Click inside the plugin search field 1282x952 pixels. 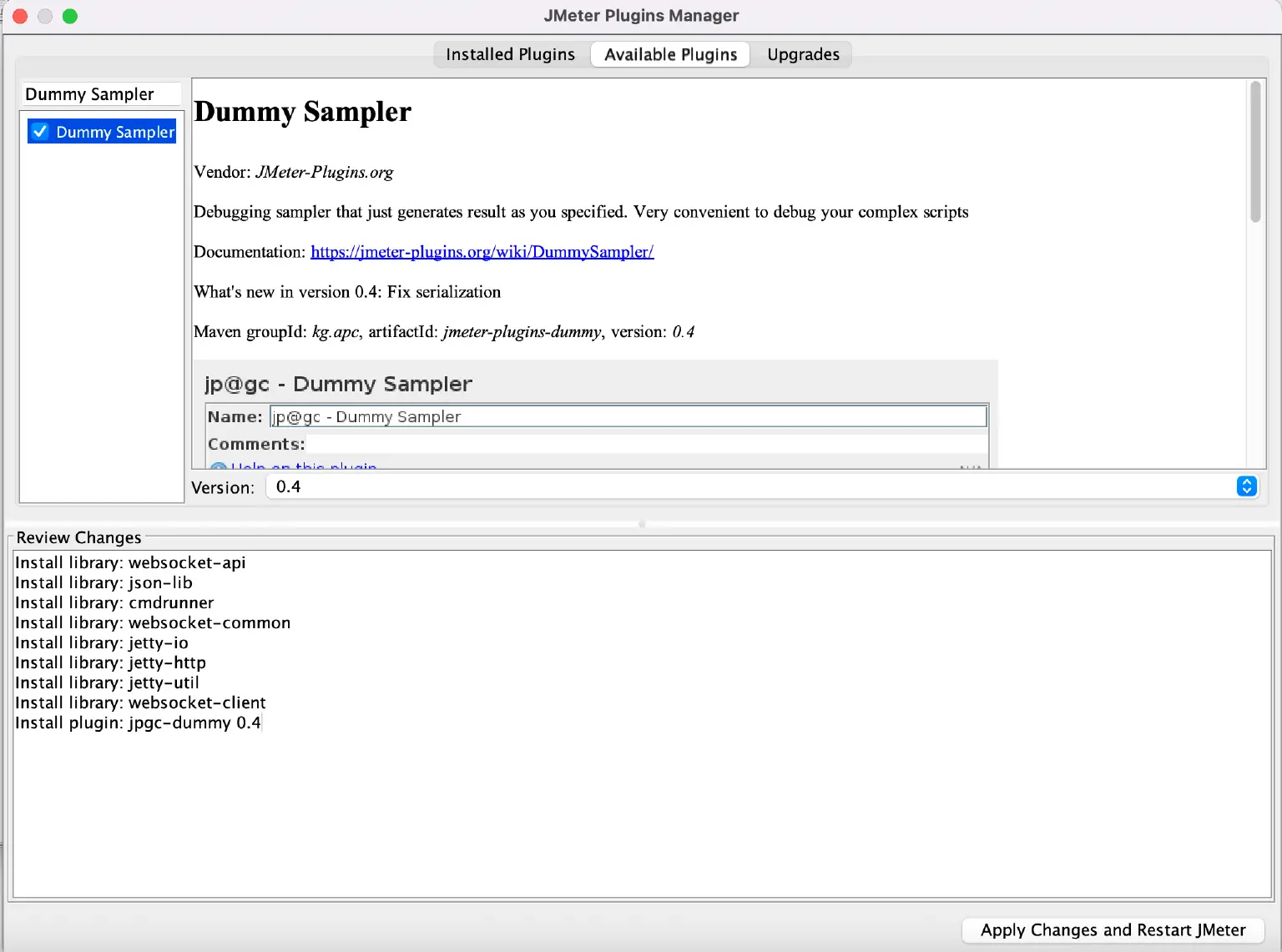tap(100, 93)
